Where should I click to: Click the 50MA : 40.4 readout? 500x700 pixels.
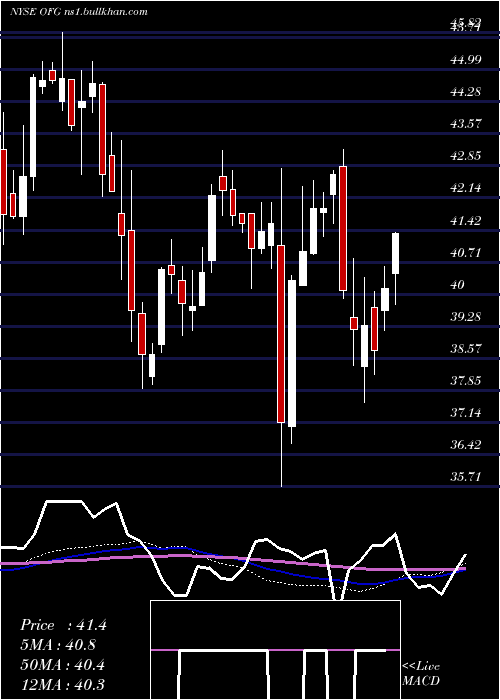tap(63, 664)
